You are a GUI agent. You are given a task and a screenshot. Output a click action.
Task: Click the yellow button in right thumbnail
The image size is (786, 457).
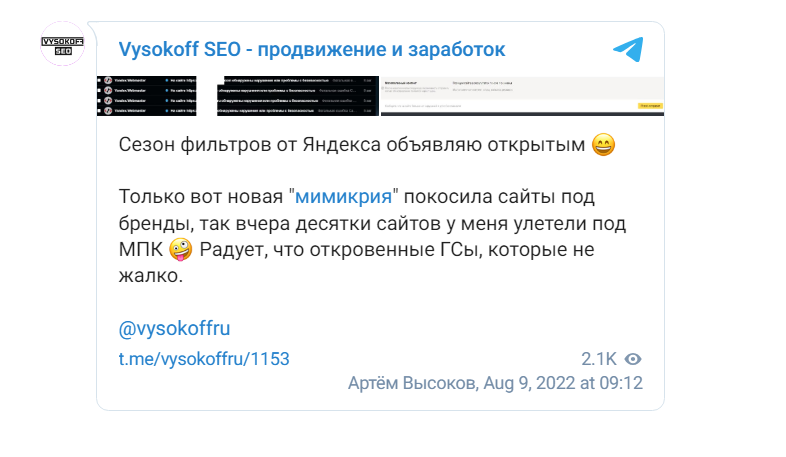point(650,105)
